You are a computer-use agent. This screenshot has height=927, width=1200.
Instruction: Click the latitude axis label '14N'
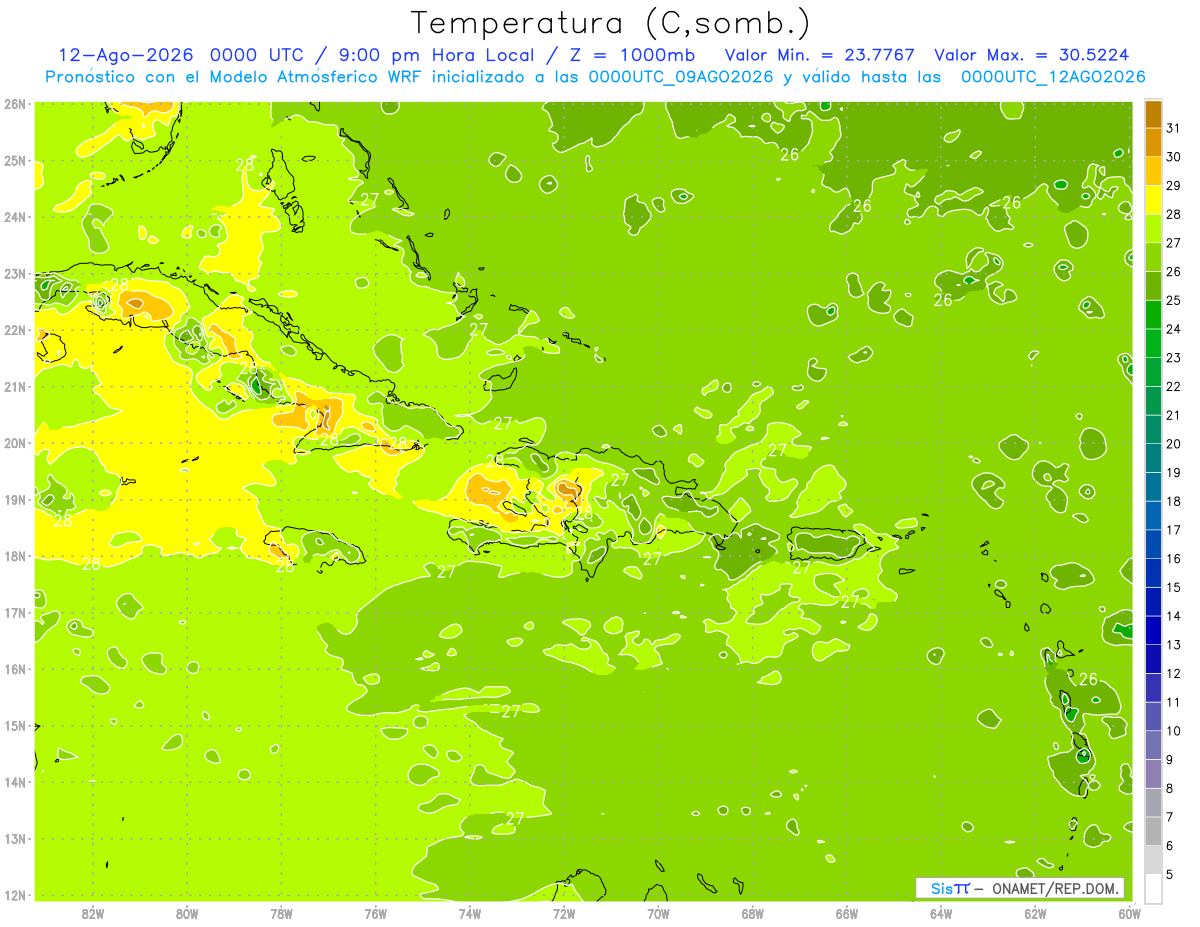14,782
